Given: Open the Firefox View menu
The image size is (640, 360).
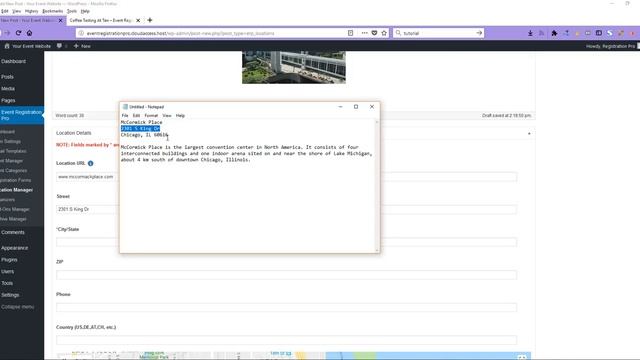Looking at the screenshot, I should [x=17, y=11].
